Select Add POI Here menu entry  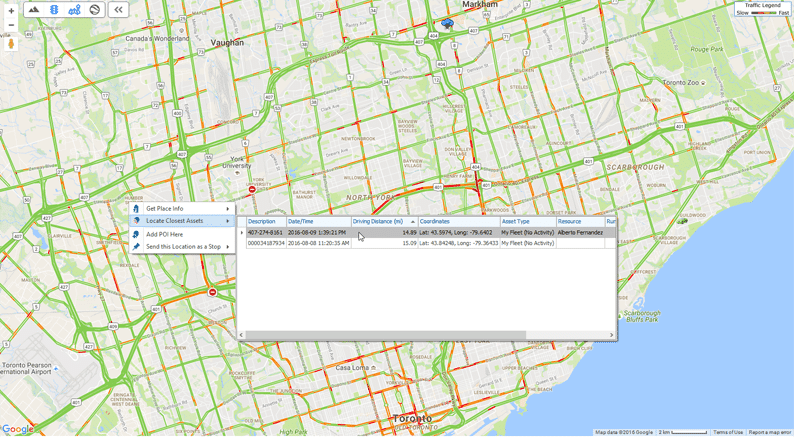tap(165, 234)
